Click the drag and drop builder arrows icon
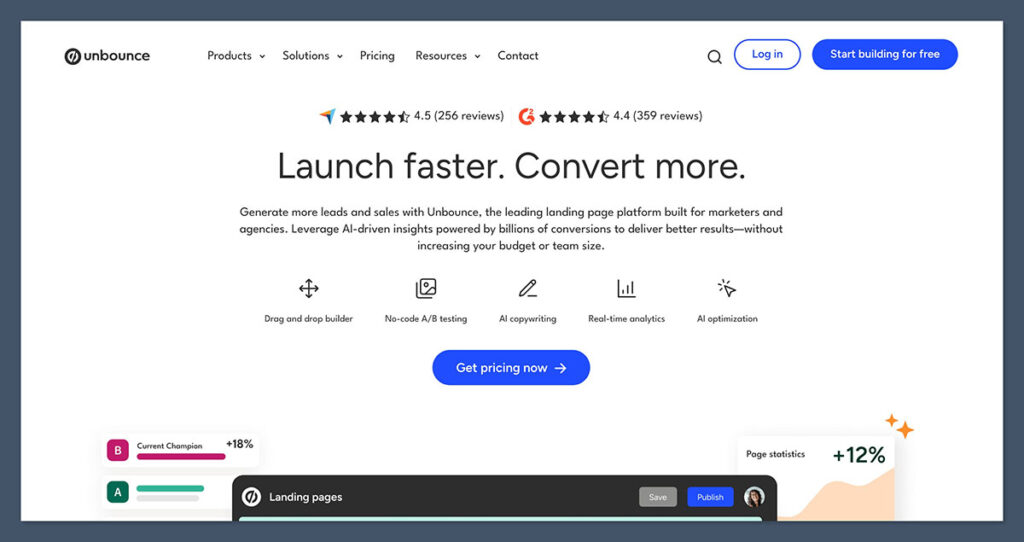Image resolution: width=1024 pixels, height=542 pixels. tap(308, 288)
